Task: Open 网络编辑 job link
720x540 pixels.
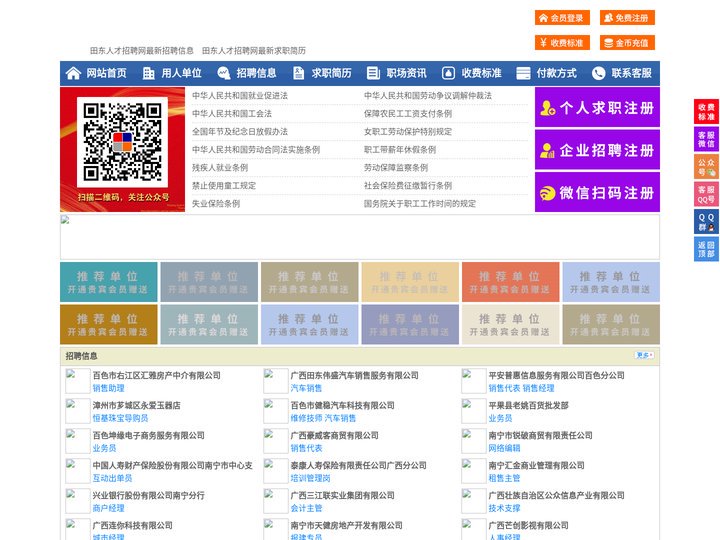Action: click(x=504, y=448)
